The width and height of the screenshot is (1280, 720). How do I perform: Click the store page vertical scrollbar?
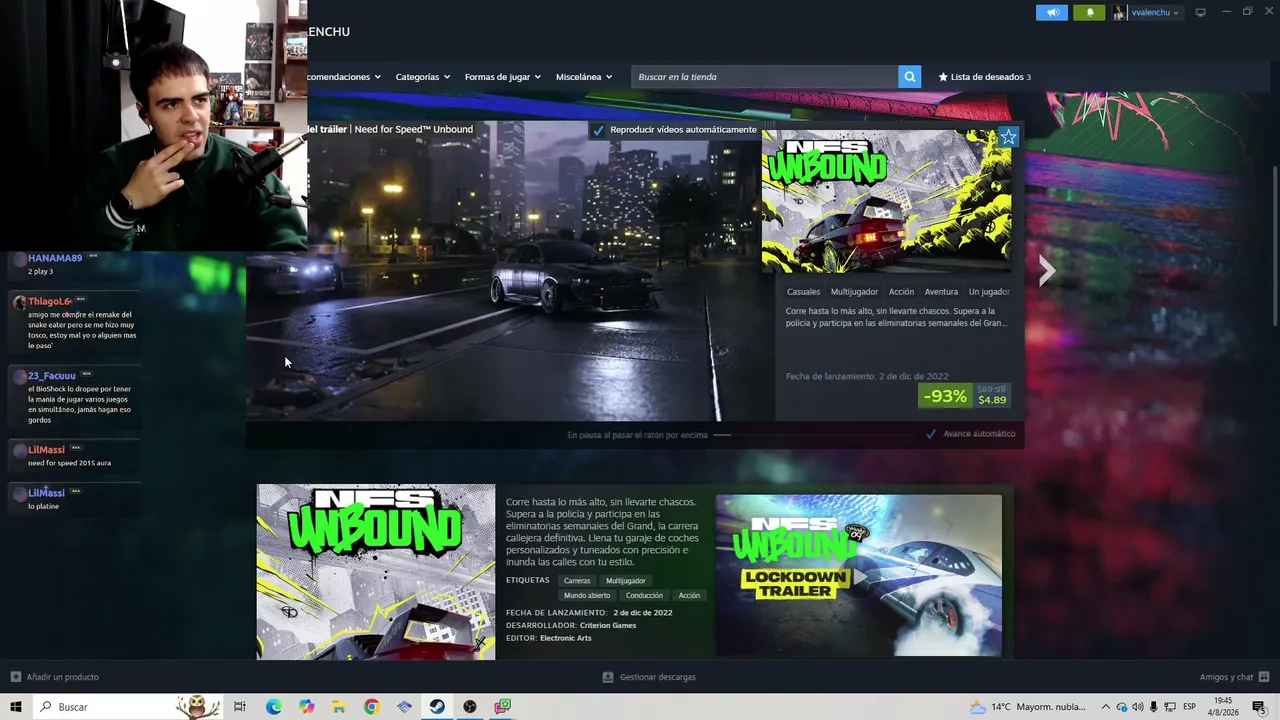pyautogui.click(x=1275, y=245)
